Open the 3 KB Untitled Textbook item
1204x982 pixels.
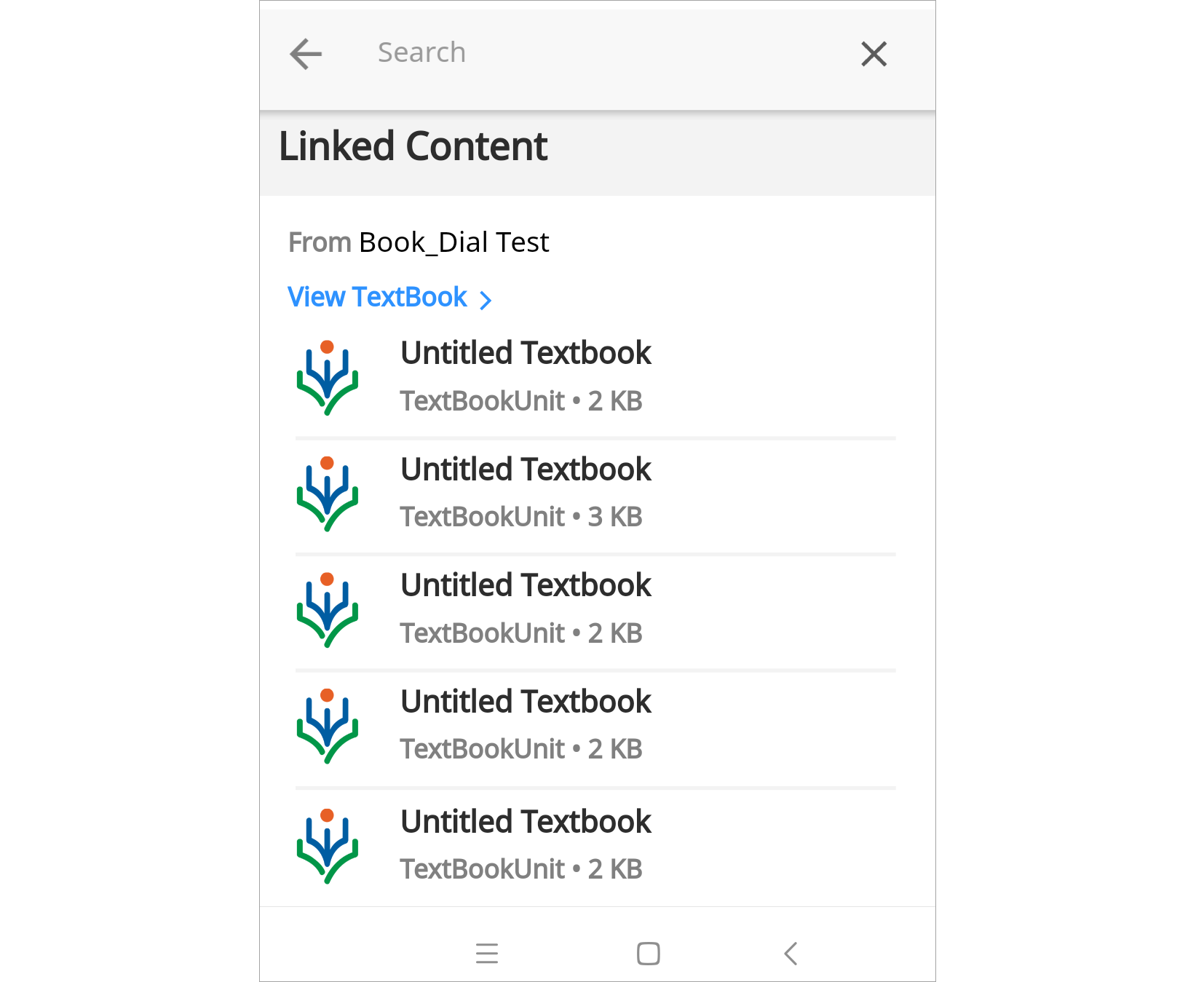coord(526,470)
